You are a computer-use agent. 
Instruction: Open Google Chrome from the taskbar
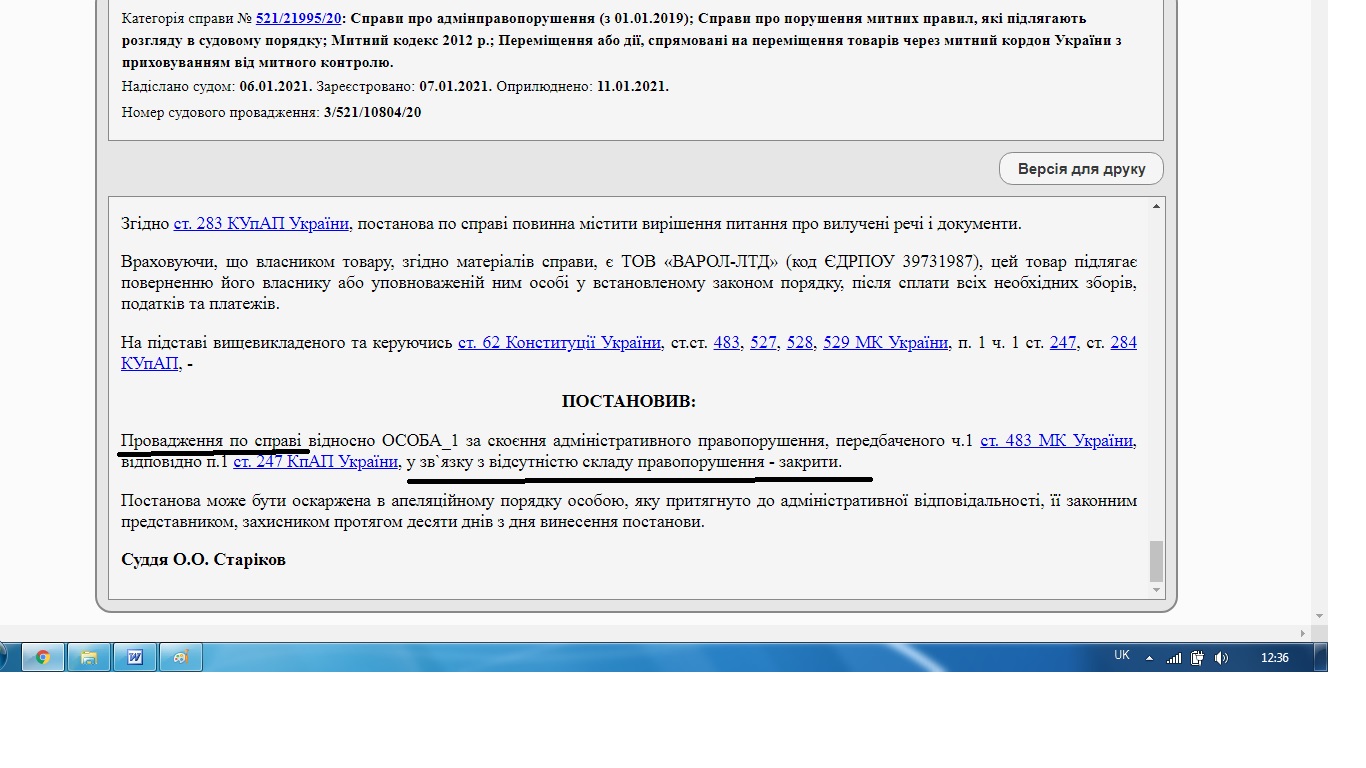43,657
